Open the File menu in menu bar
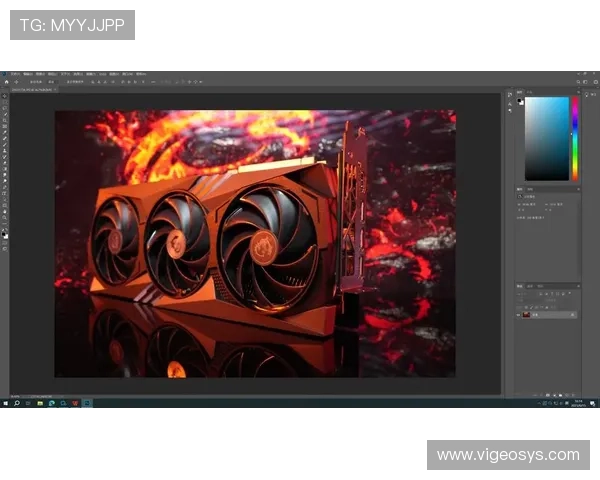600x480 pixels. click(x=15, y=73)
